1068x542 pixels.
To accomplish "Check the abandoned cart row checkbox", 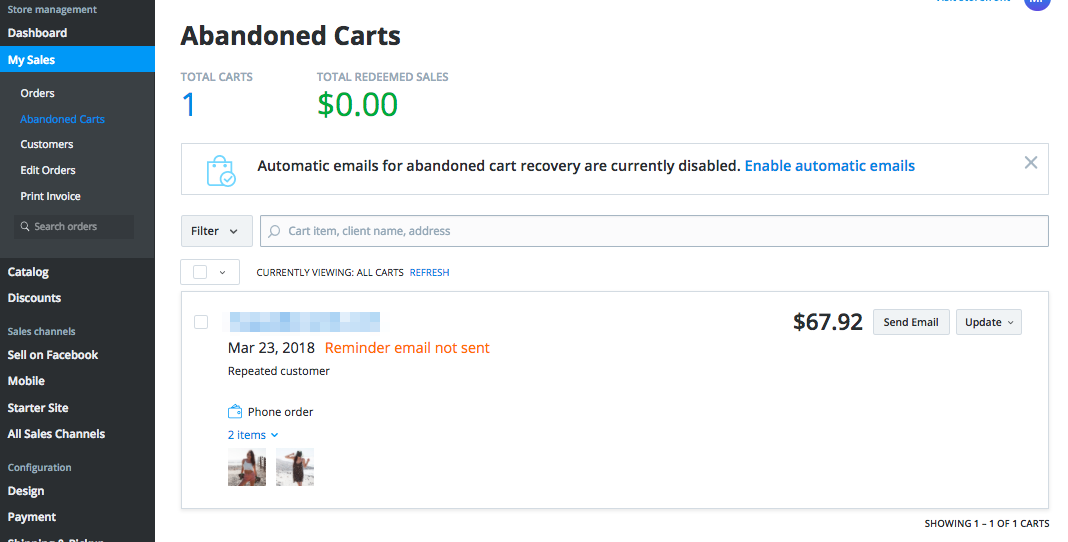I will pos(201,322).
